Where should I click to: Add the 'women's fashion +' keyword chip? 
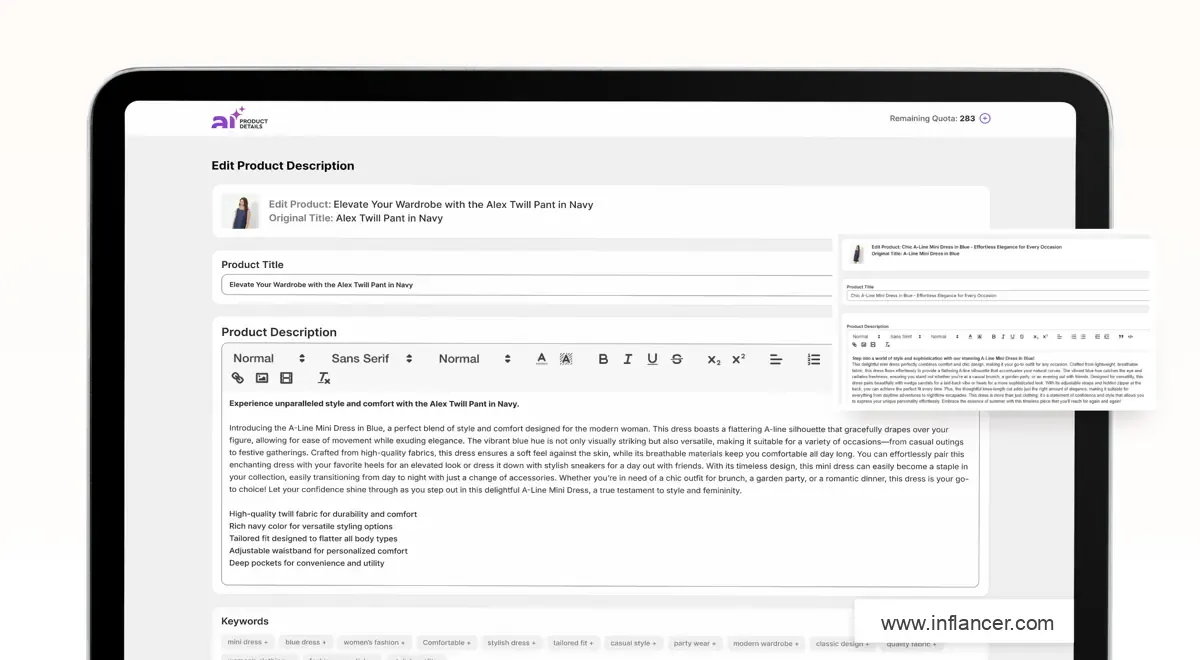(x=374, y=643)
